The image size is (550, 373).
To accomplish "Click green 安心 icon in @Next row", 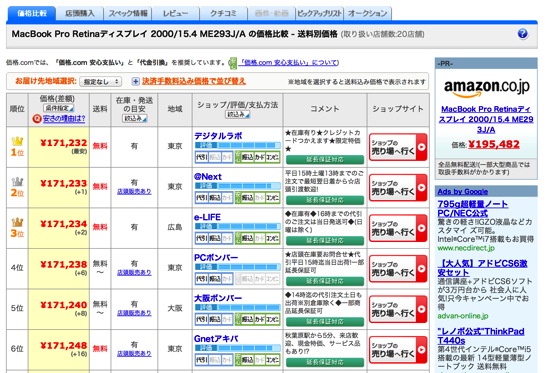I will click(238, 198).
